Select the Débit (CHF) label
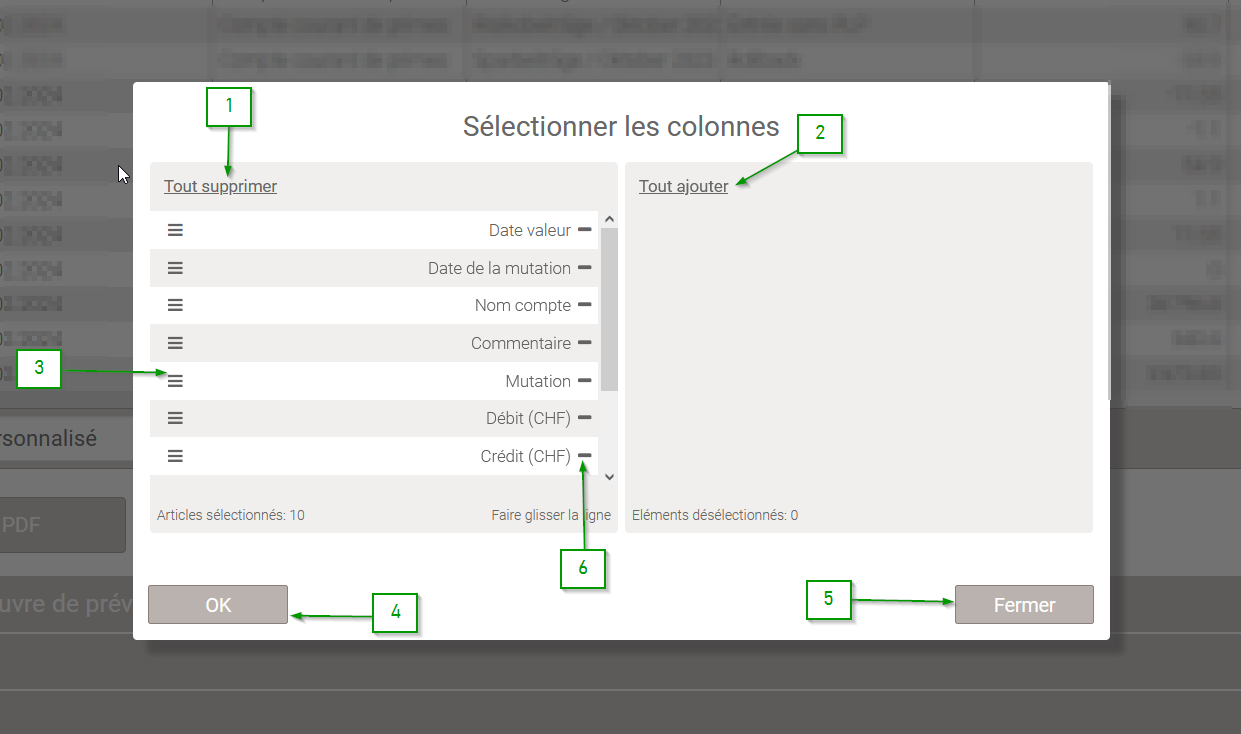The width and height of the screenshot is (1241, 734). click(528, 418)
